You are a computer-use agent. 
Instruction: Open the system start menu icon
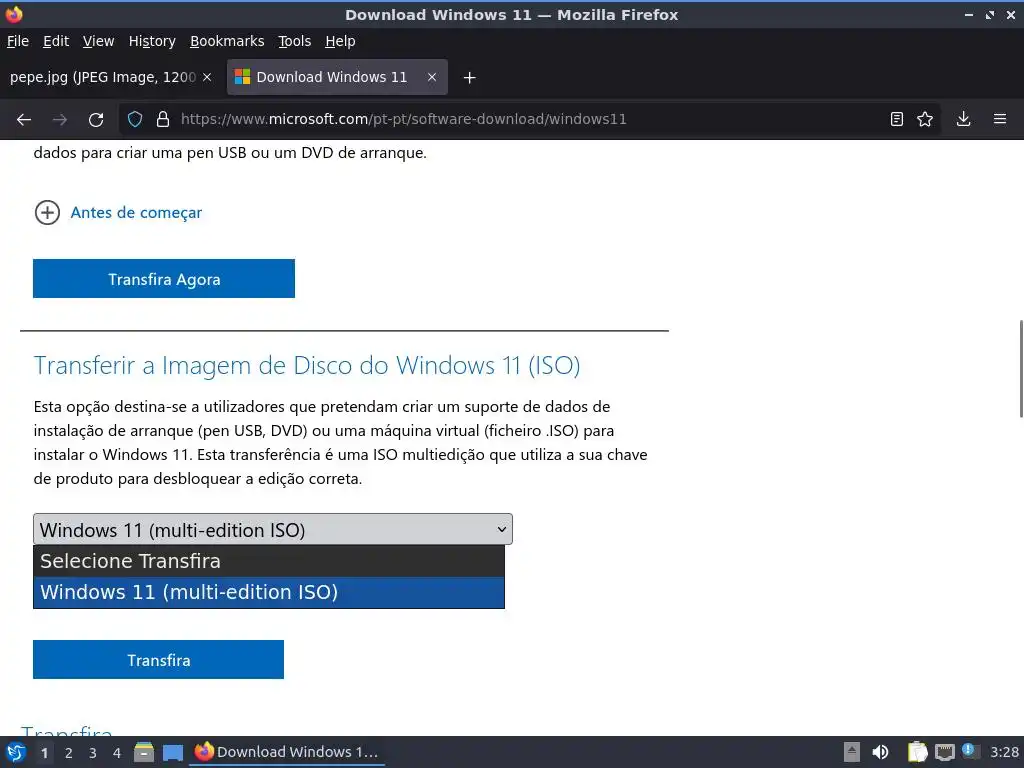point(16,752)
